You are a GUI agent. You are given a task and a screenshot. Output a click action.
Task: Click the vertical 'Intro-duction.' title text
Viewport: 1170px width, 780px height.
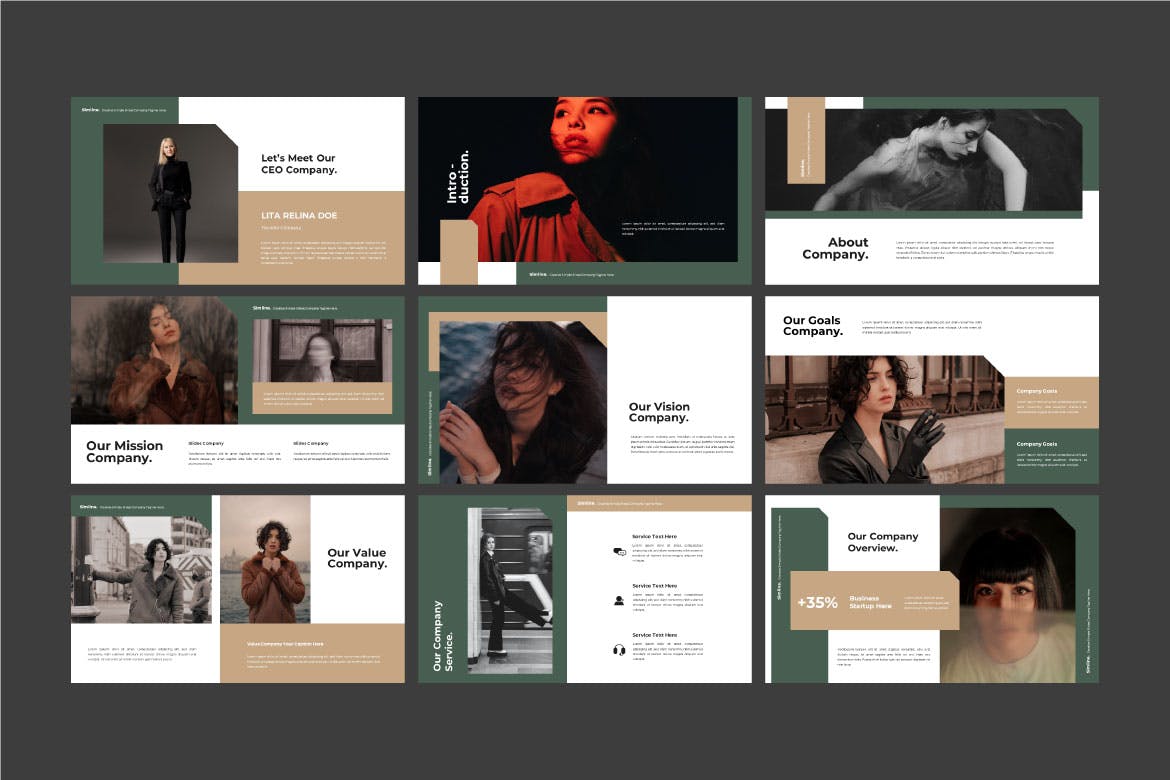(457, 178)
